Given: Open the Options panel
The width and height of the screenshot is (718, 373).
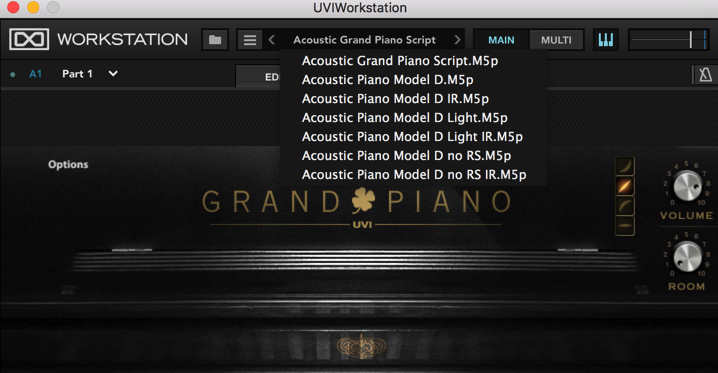Looking at the screenshot, I should 68,164.
